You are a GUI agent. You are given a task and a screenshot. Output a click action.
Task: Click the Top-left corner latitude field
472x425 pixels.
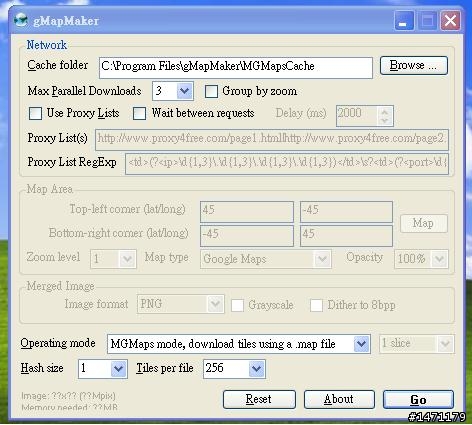(x=247, y=212)
